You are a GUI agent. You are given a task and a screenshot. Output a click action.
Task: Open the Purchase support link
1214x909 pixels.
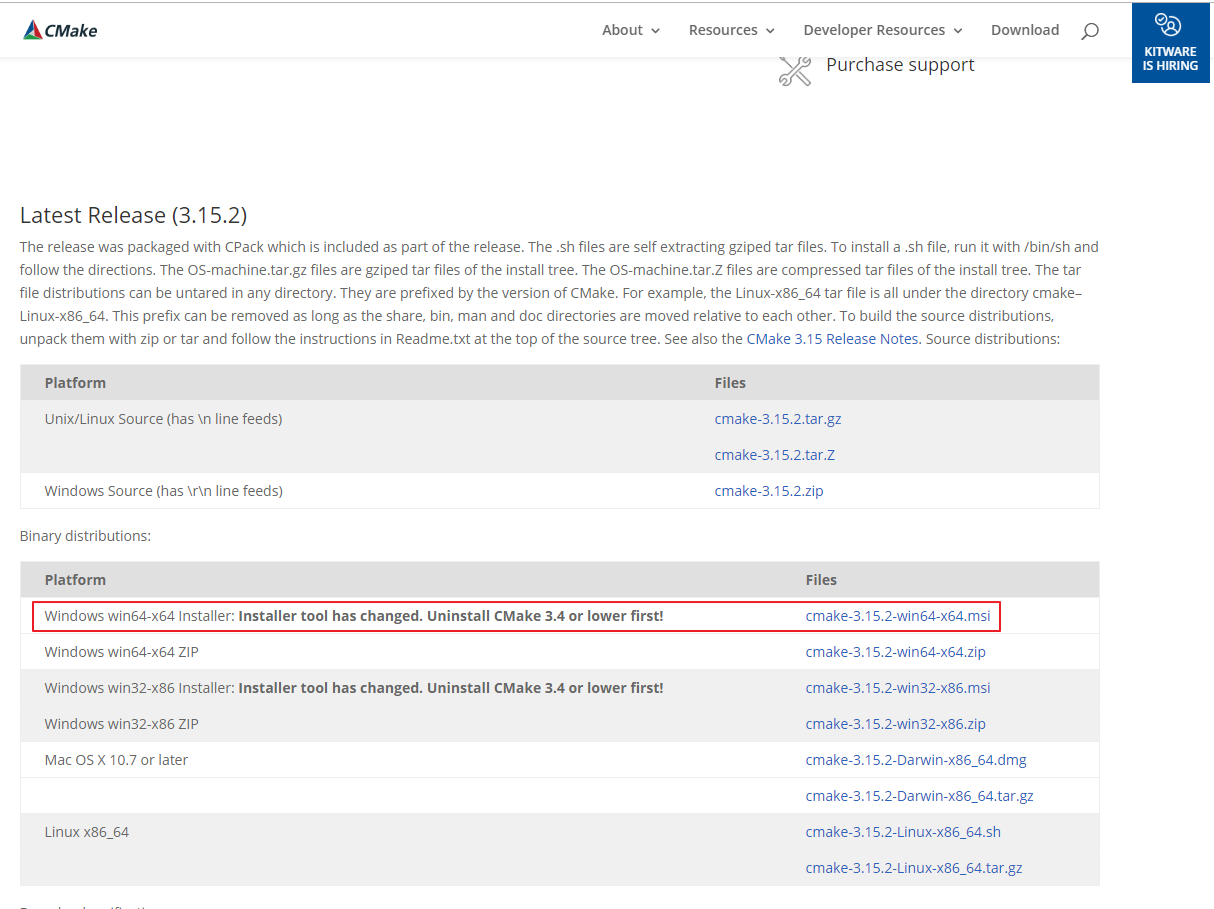click(x=900, y=65)
